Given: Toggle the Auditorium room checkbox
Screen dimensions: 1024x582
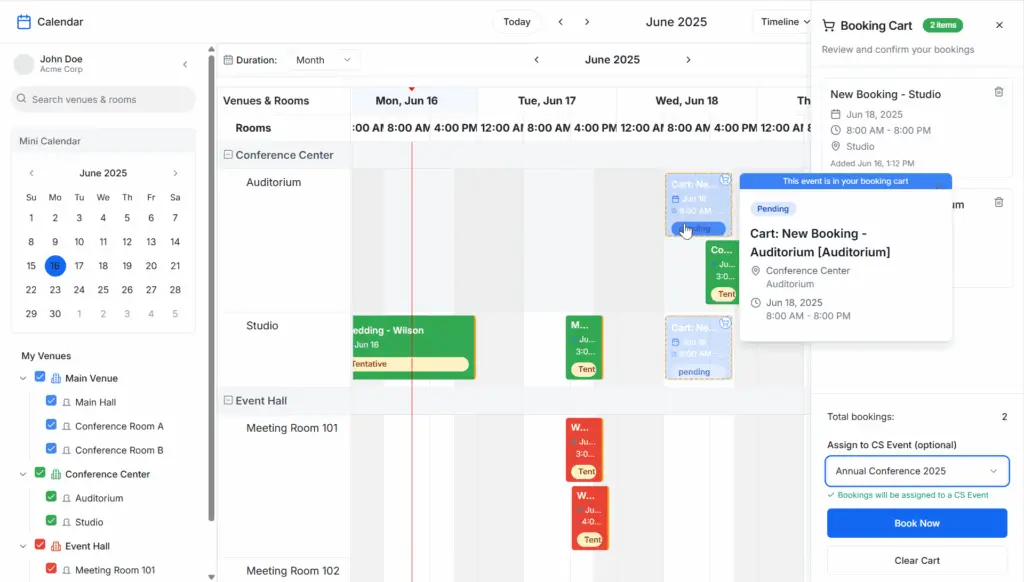Looking at the screenshot, I should [x=51, y=497].
